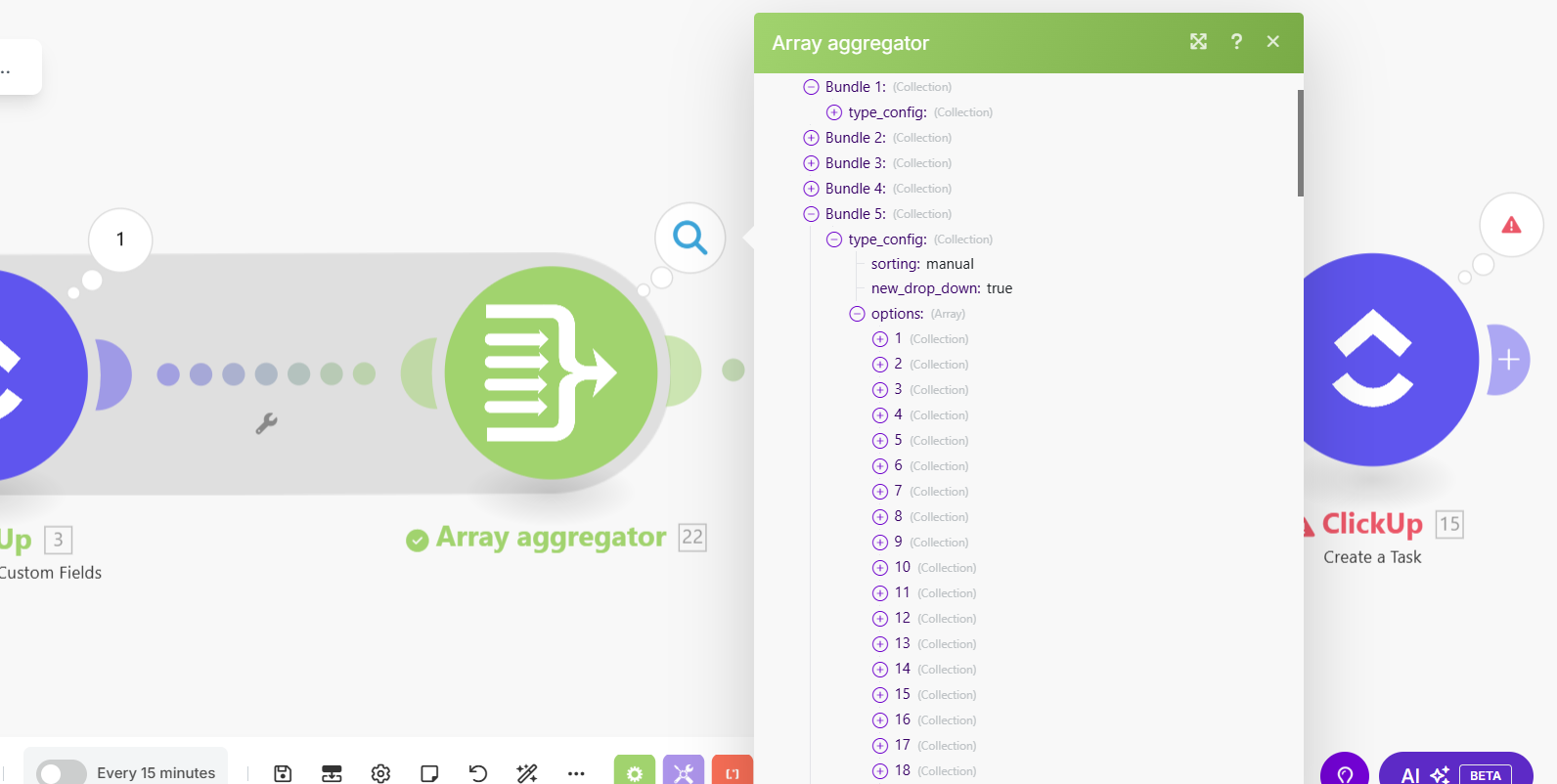1557x784 pixels.
Task: Expand Bundle 3 collection
Action: [x=811, y=163]
